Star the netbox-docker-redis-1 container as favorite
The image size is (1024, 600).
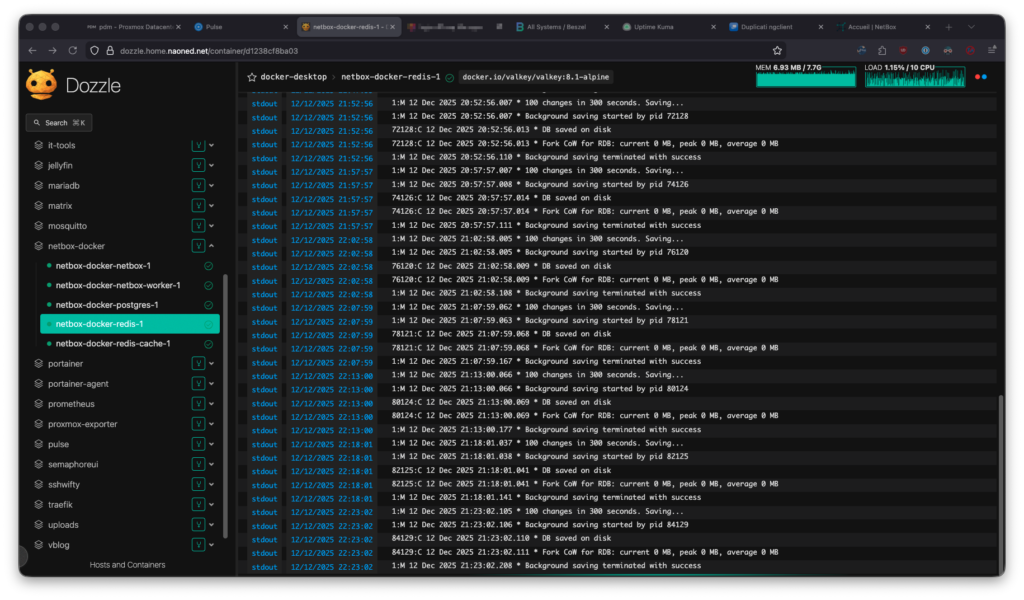point(252,77)
